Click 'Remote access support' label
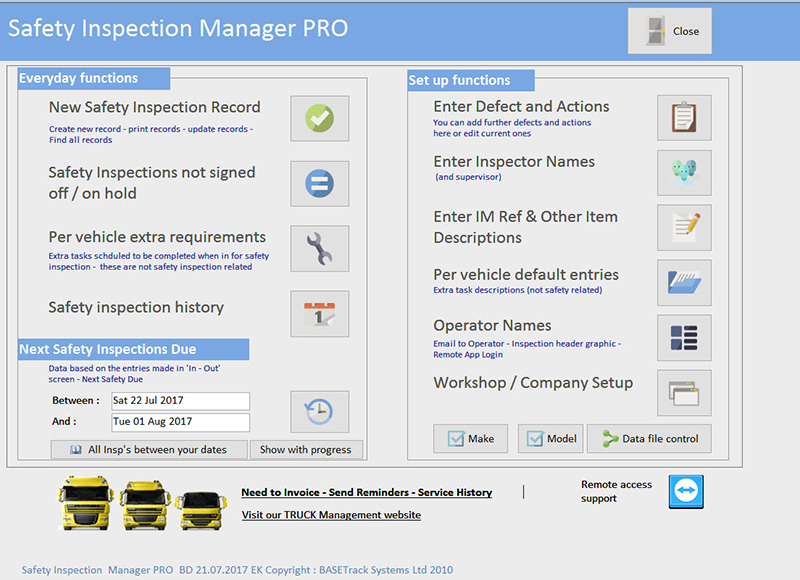Image resolution: width=800 pixels, height=580 pixels. 616,491
